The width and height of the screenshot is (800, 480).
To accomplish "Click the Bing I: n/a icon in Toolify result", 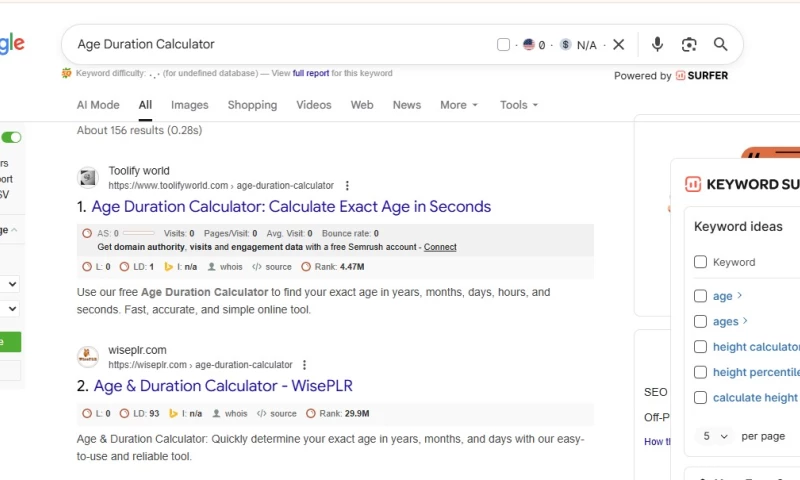I will coord(168,267).
